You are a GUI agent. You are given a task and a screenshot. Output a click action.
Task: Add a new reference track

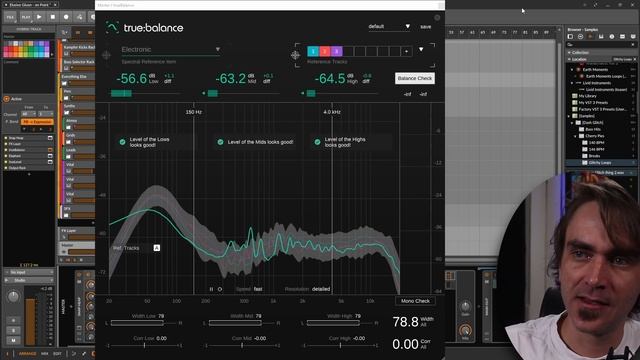click(406, 51)
